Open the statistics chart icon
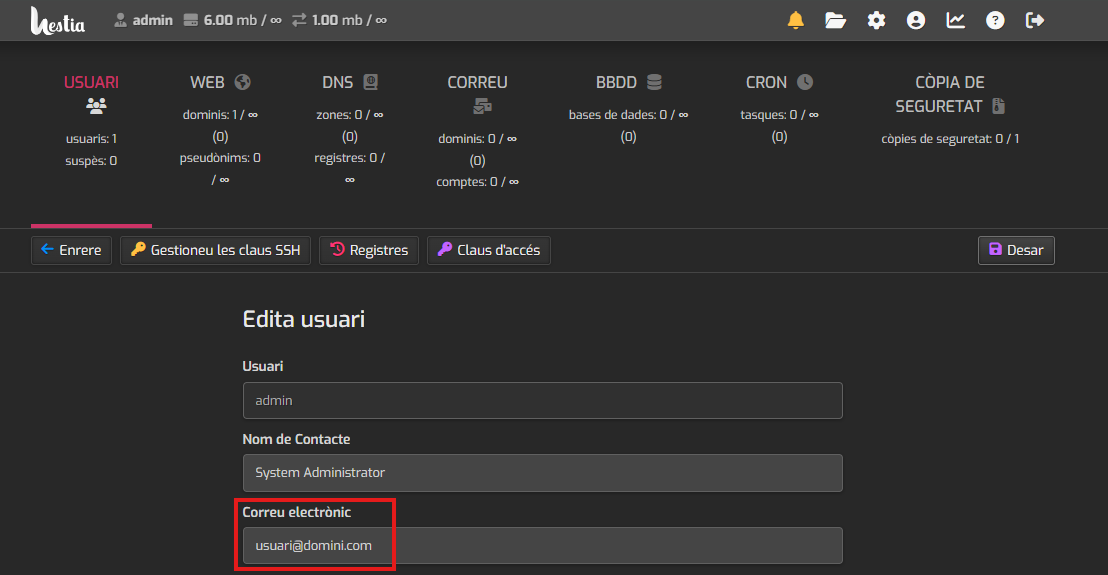 (955, 20)
